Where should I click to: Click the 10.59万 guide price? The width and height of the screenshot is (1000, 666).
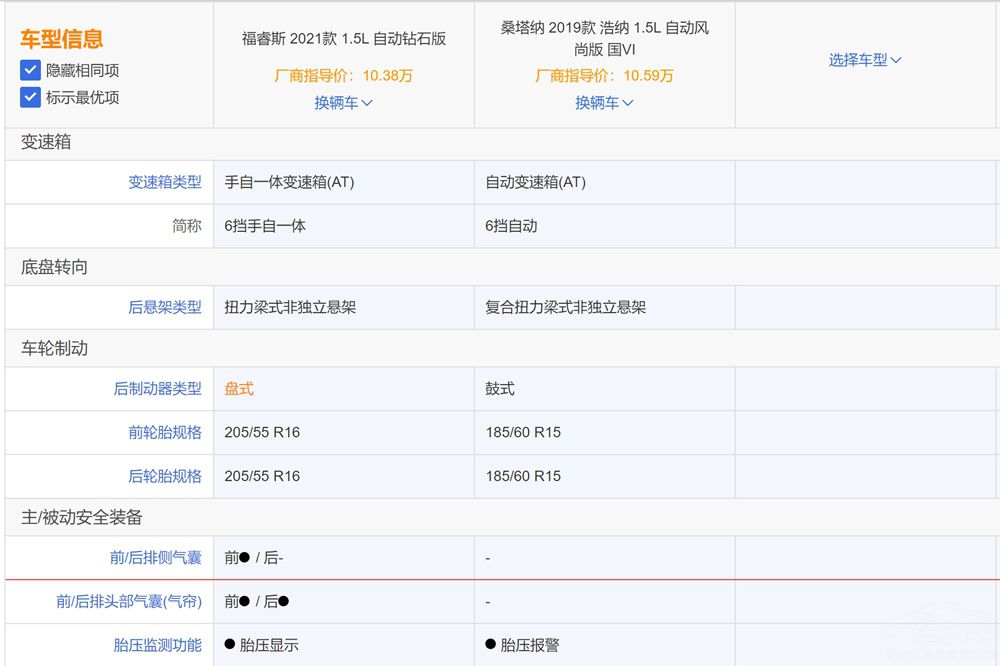click(x=649, y=75)
